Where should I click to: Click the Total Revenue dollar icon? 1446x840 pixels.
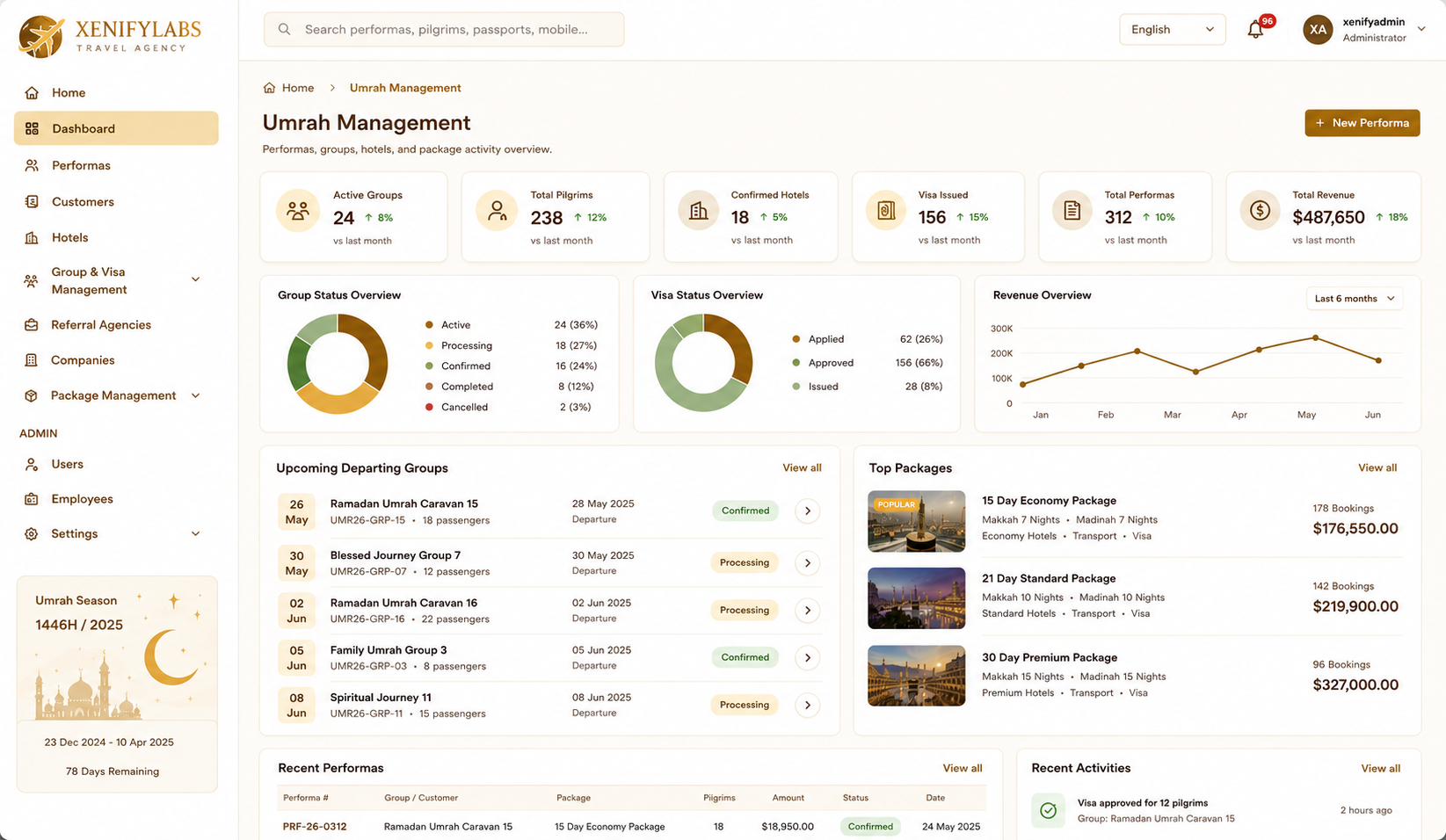click(x=1261, y=211)
